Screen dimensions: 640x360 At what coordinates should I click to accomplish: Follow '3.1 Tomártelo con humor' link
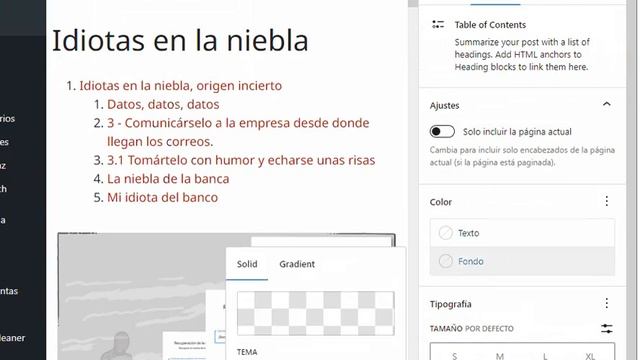(241, 160)
